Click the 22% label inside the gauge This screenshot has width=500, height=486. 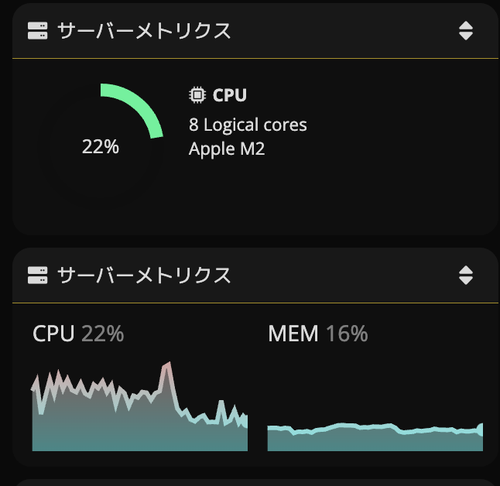[100, 147]
